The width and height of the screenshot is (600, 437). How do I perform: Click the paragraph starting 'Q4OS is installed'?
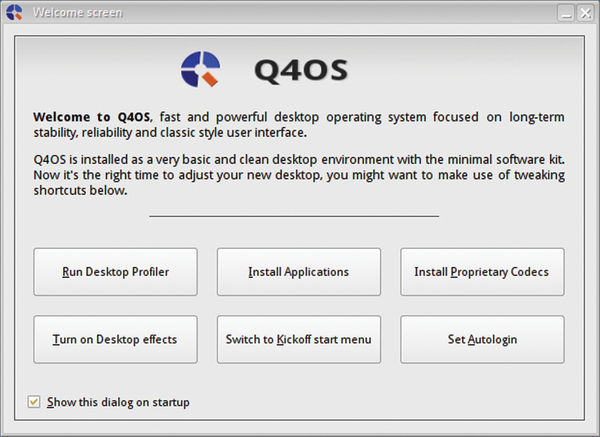tap(299, 175)
